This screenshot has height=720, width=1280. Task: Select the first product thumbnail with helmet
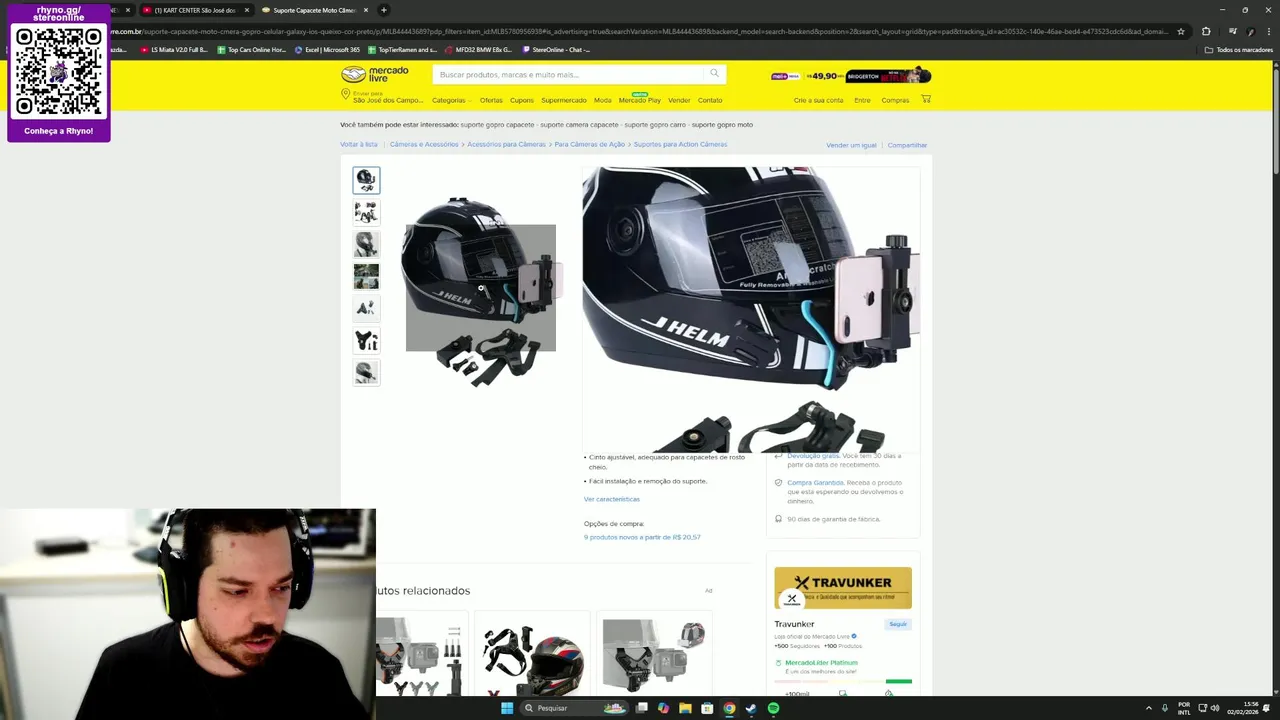[366, 180]
